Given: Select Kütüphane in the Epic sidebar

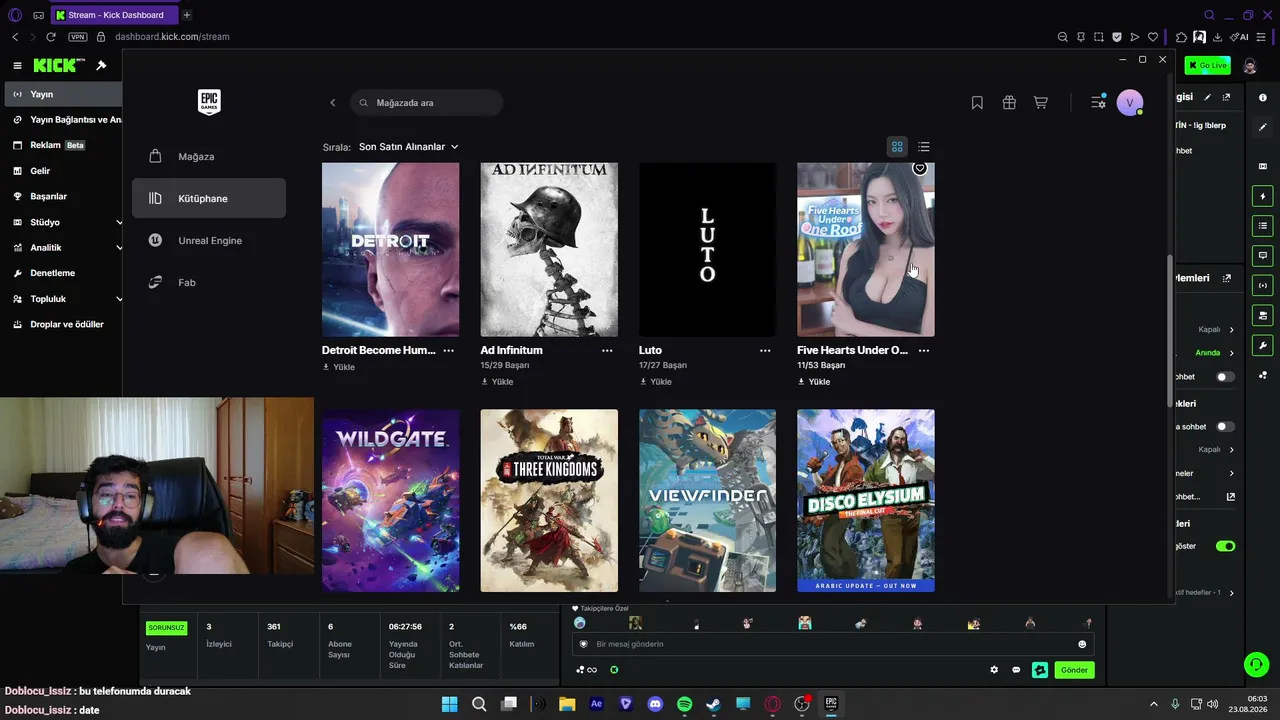Looking at the screenshot, I should [x=209, y=198].
